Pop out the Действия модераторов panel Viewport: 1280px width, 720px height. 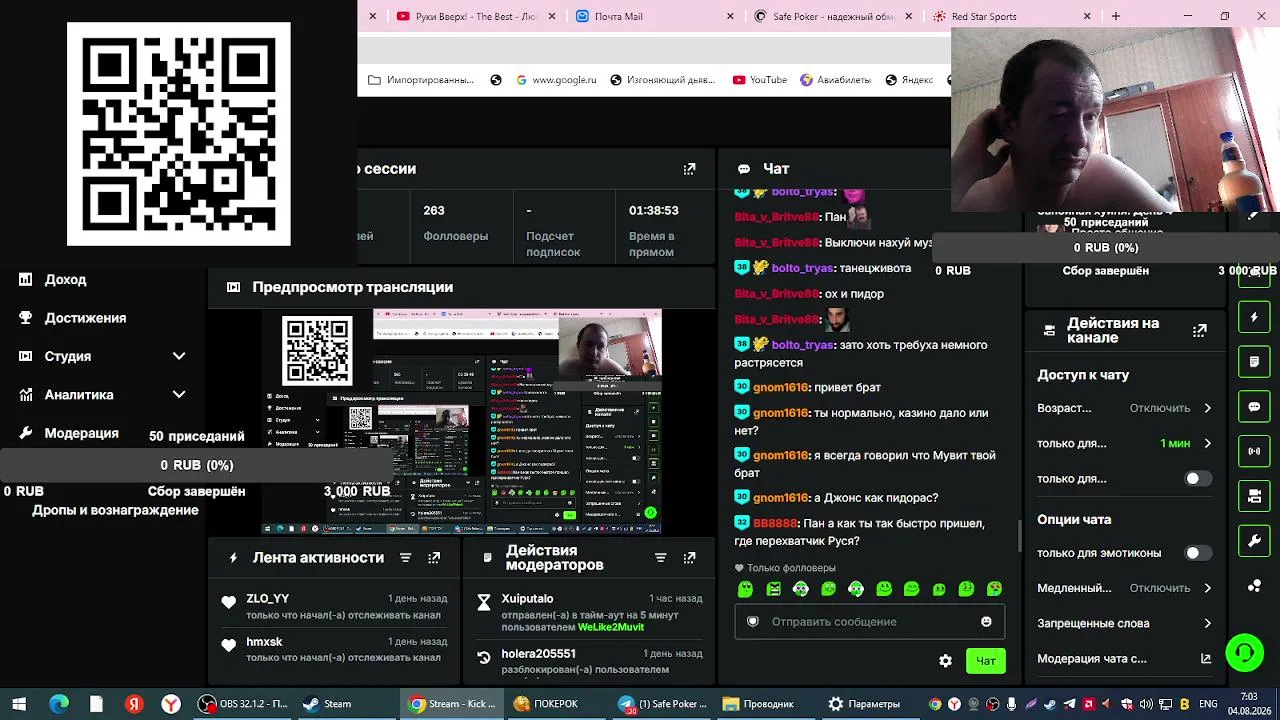pyautogui.click(x=689, y=558)
